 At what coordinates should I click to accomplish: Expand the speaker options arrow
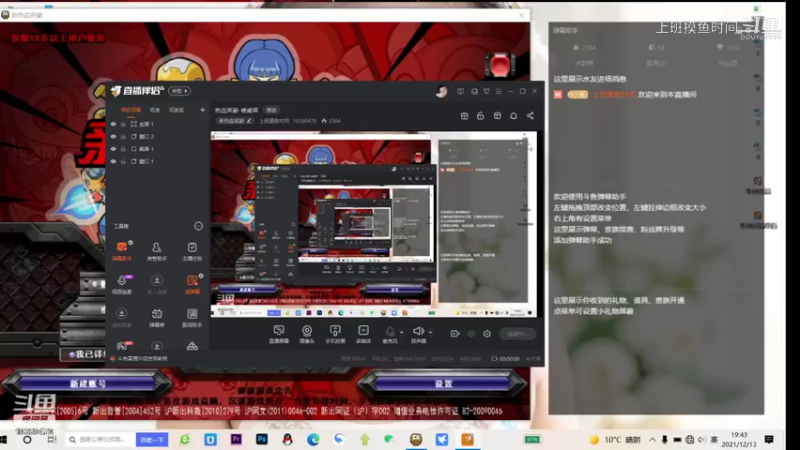coord(430,332)
